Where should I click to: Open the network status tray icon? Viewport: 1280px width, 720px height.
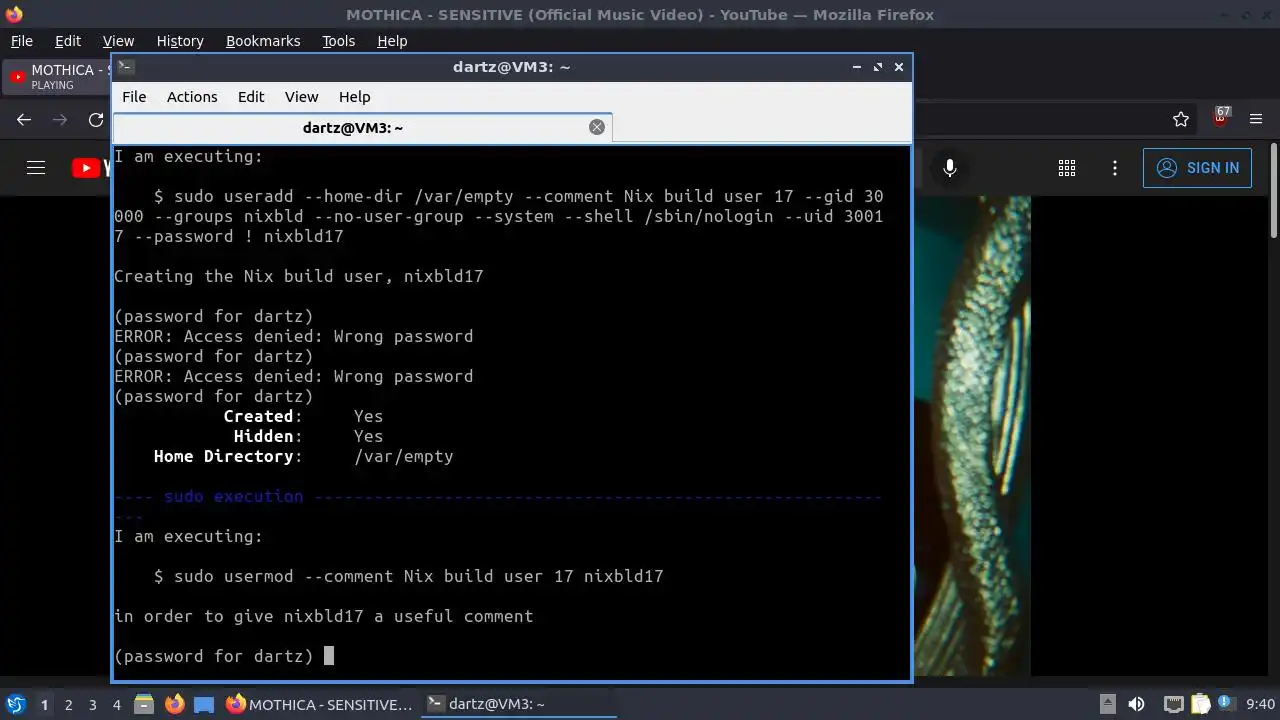[x=1173, y=704]
